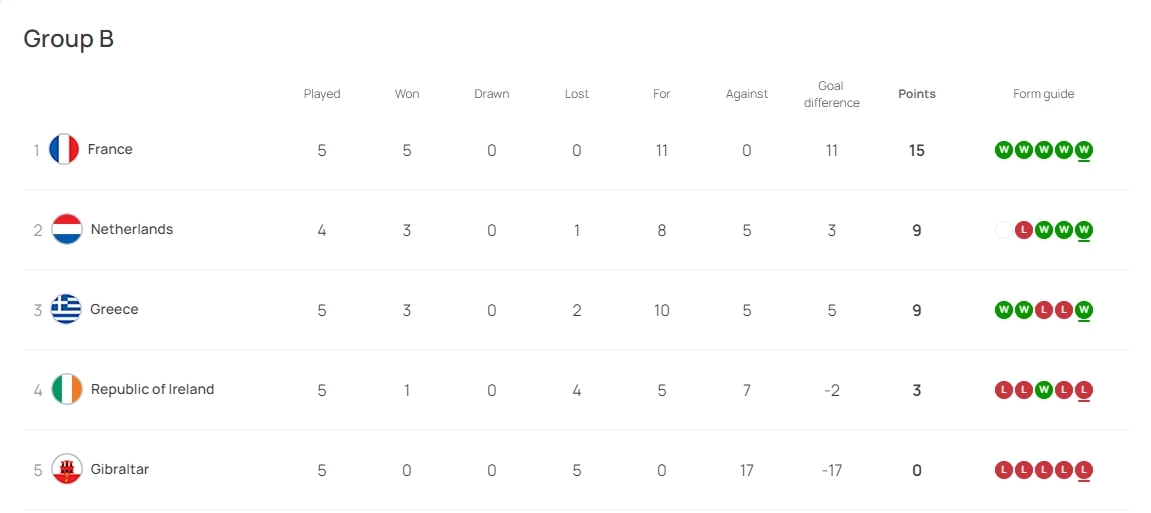The image size is (1151, 513).
Task: Click the Gibraltar flag icon
Action: (67, 470)
